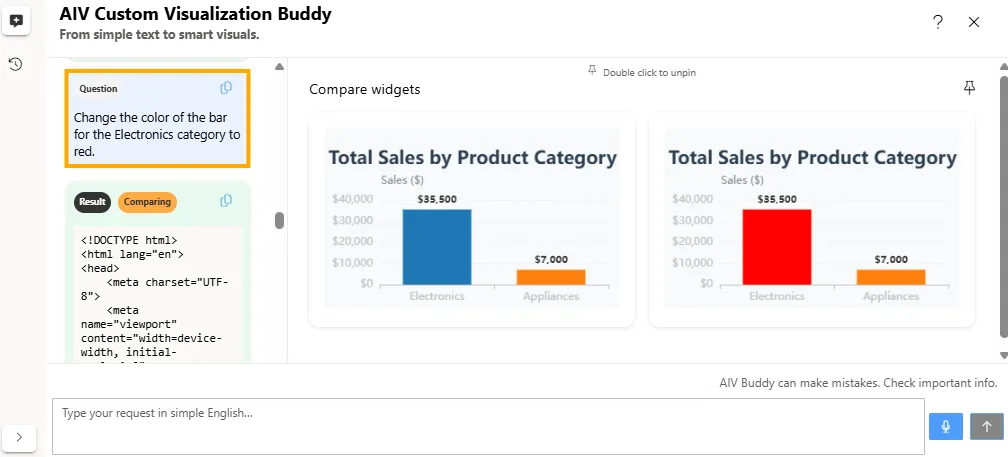Click the help question mark icon

[x=938, y=22]
